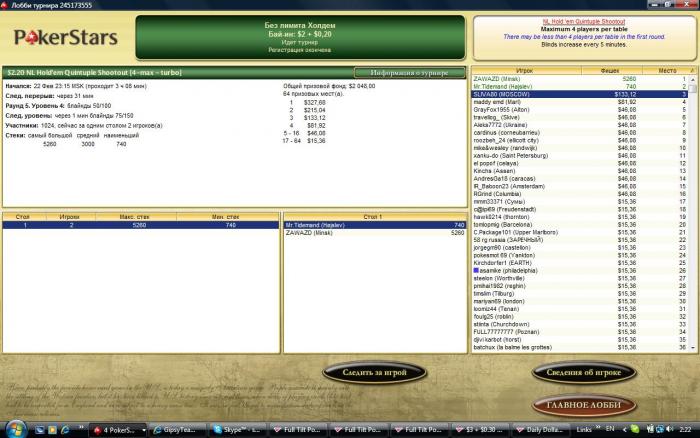
Task: Select xanku-do (Saint Petersburg) row
Action: [x=579, y=155]
